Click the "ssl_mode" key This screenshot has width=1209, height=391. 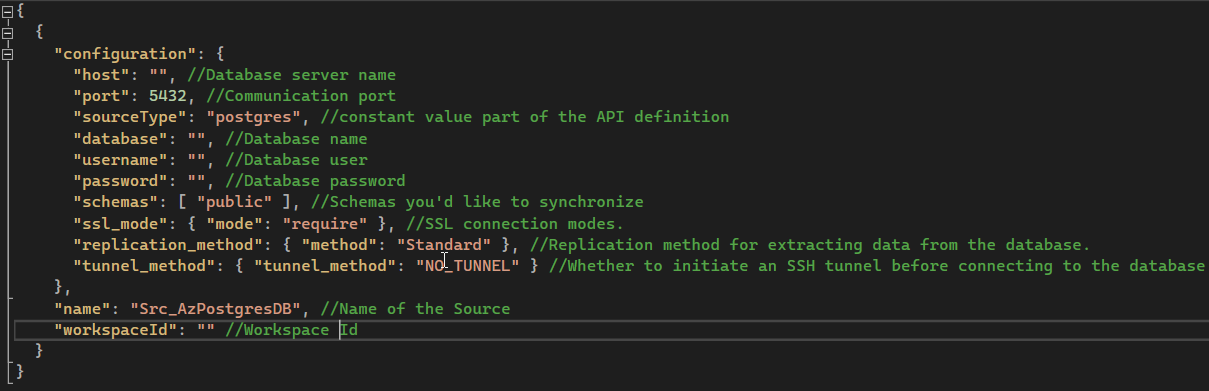116,223
